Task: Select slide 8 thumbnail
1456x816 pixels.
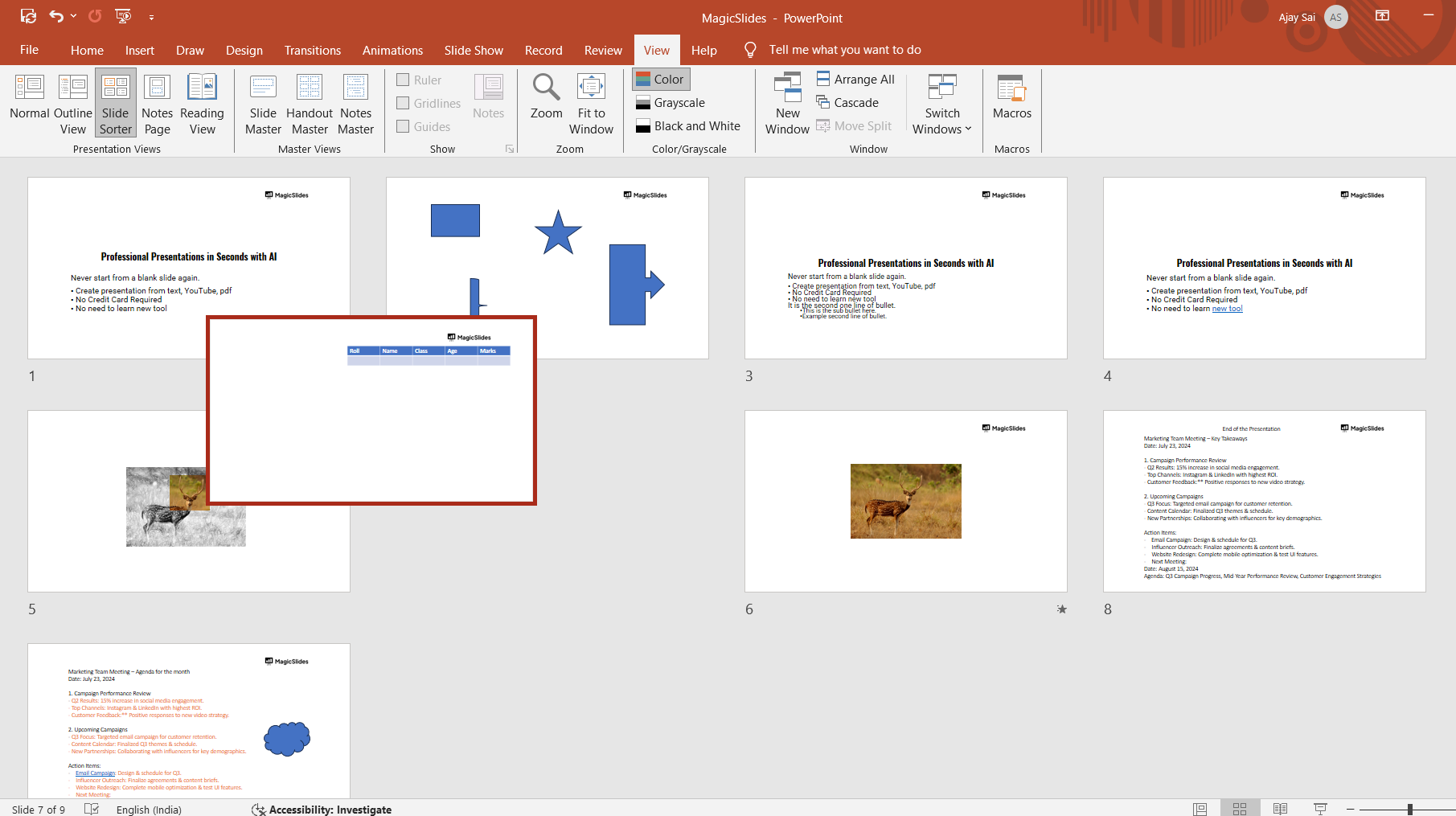Action: (1264, 501)
